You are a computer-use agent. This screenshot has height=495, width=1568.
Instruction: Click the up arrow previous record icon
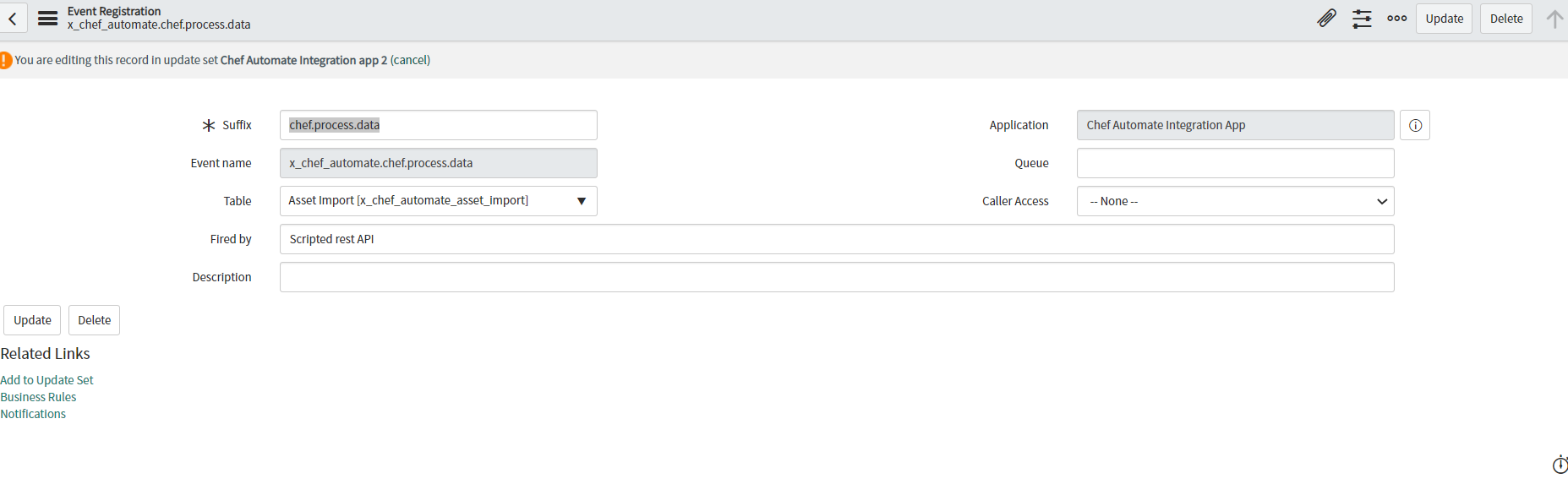point(1554,19)
